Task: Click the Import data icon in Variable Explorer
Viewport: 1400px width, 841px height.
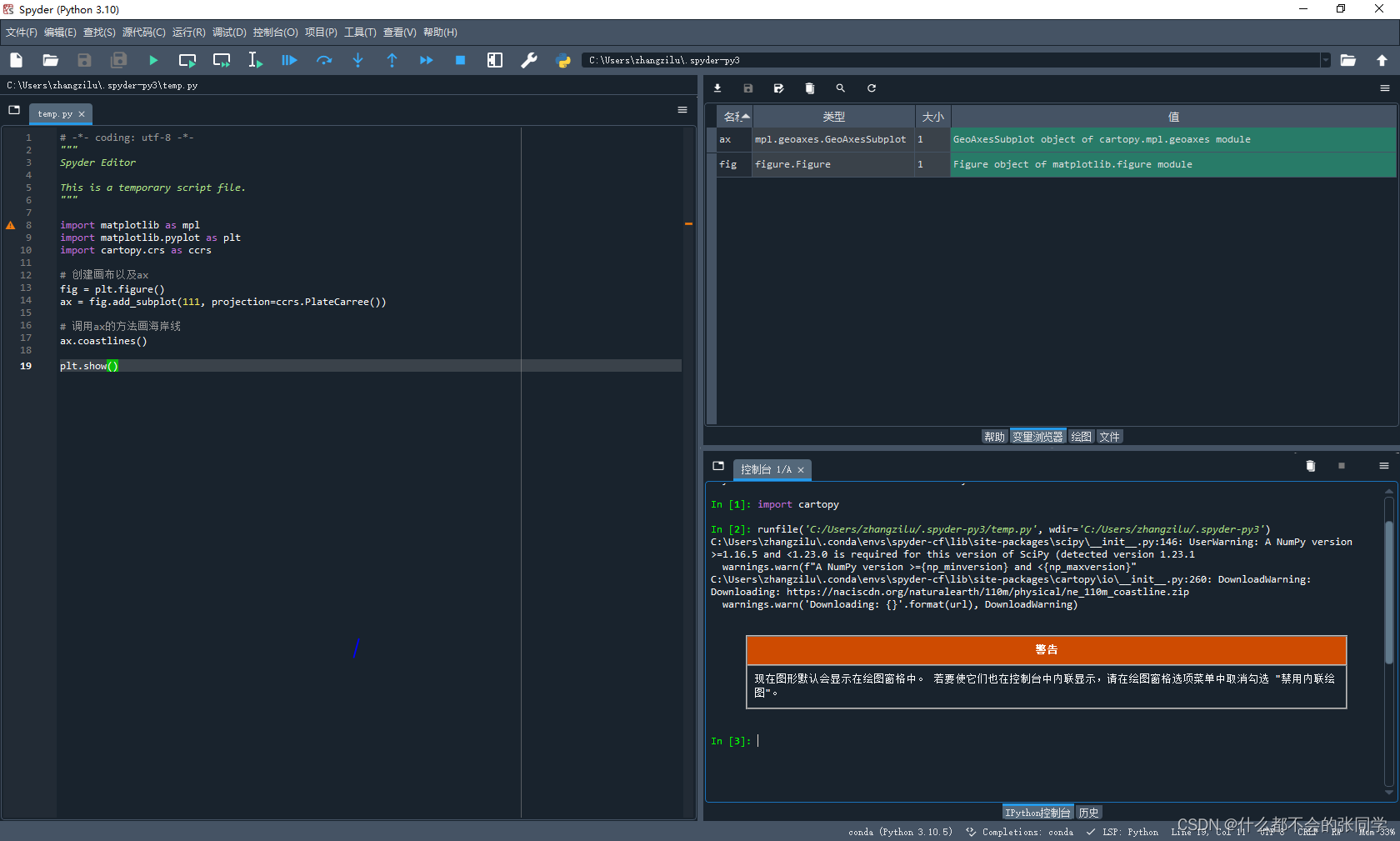Action: tap(717, 88)
